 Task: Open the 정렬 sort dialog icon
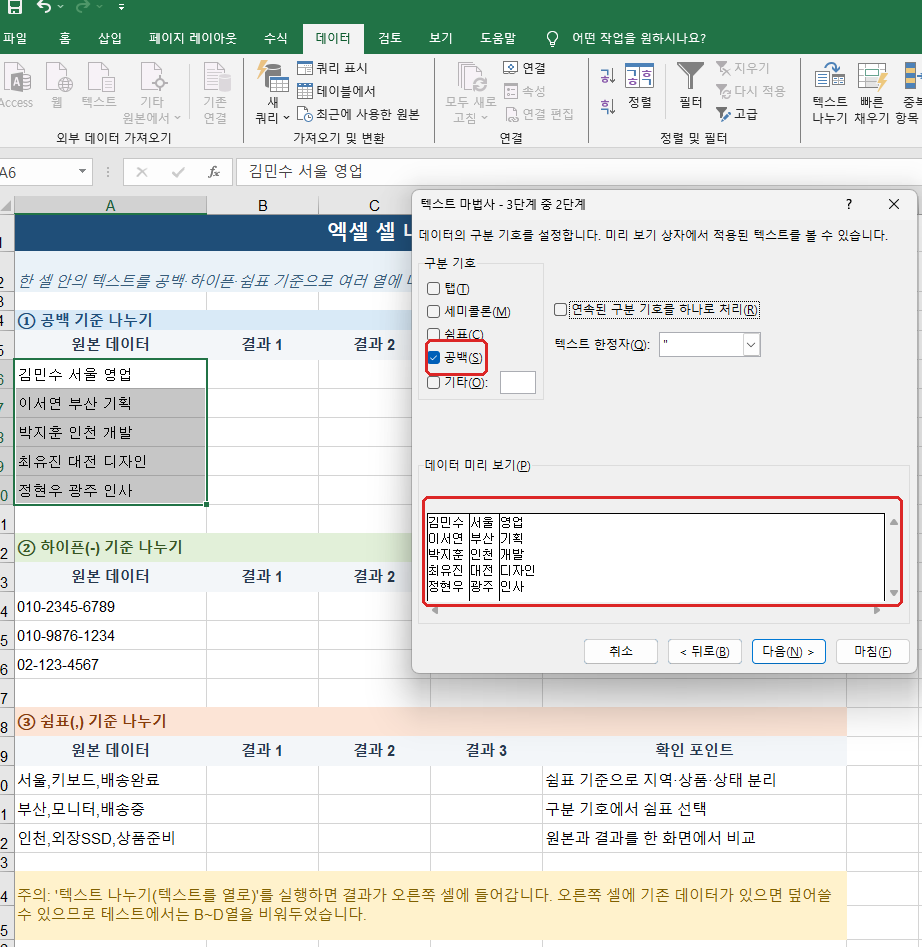point(639,85)
